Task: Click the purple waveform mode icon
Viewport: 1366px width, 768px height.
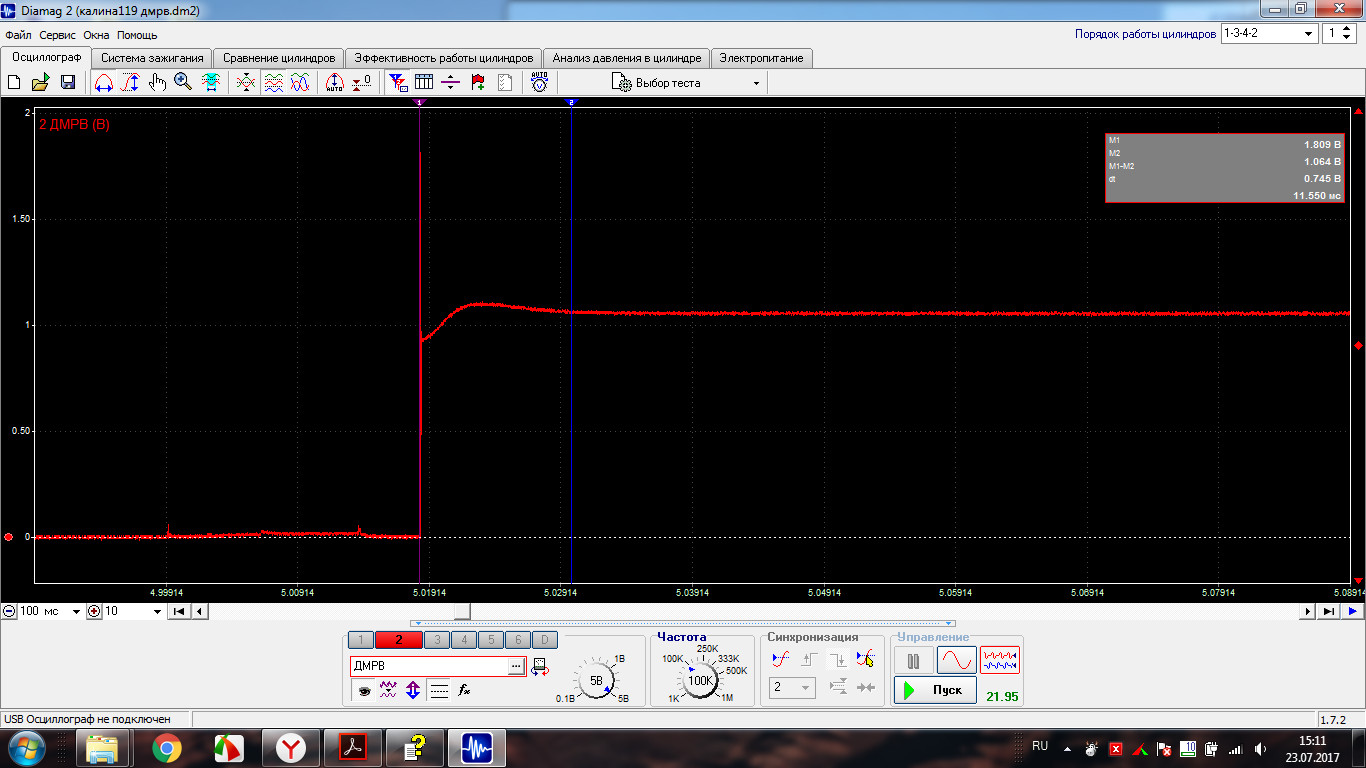Action: click(388, 690)
